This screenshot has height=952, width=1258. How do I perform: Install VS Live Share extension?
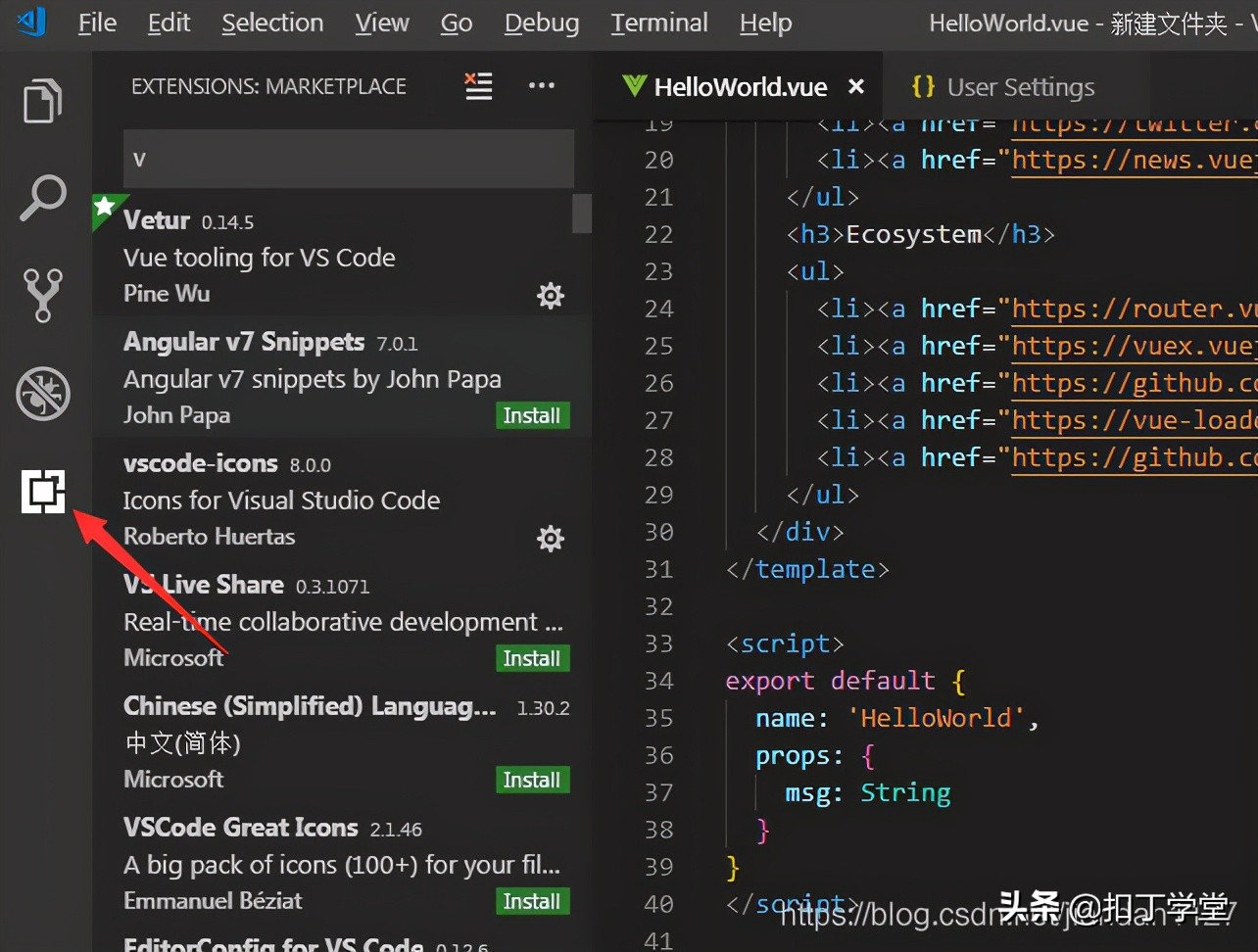point(532,659)
